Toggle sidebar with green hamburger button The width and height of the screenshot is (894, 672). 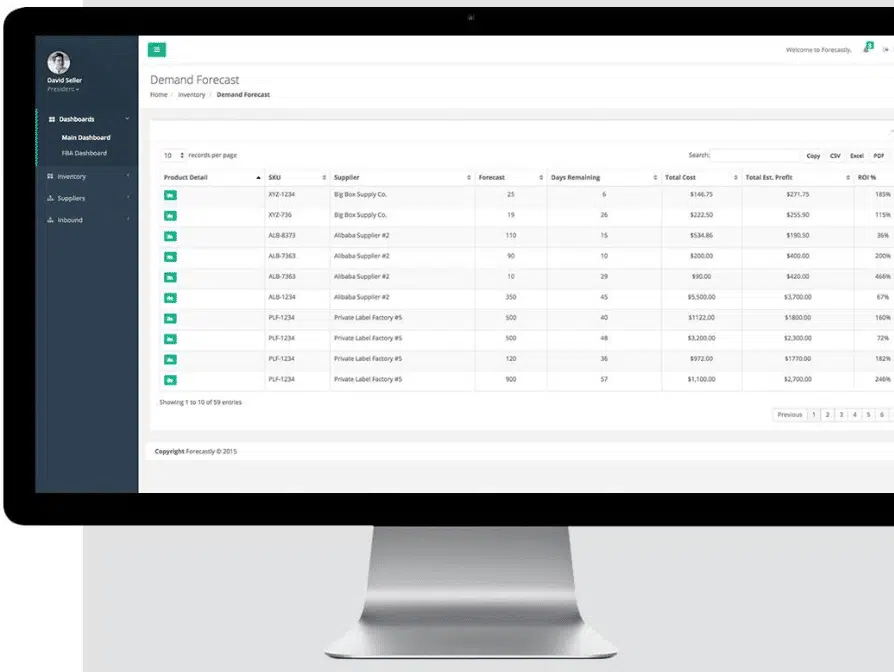[157, 50]
